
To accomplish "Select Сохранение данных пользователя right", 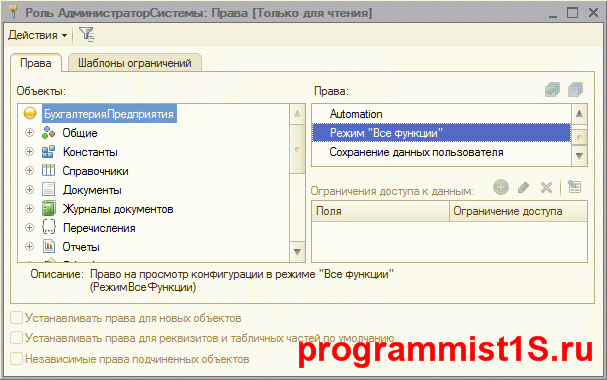I will point(441,152).
